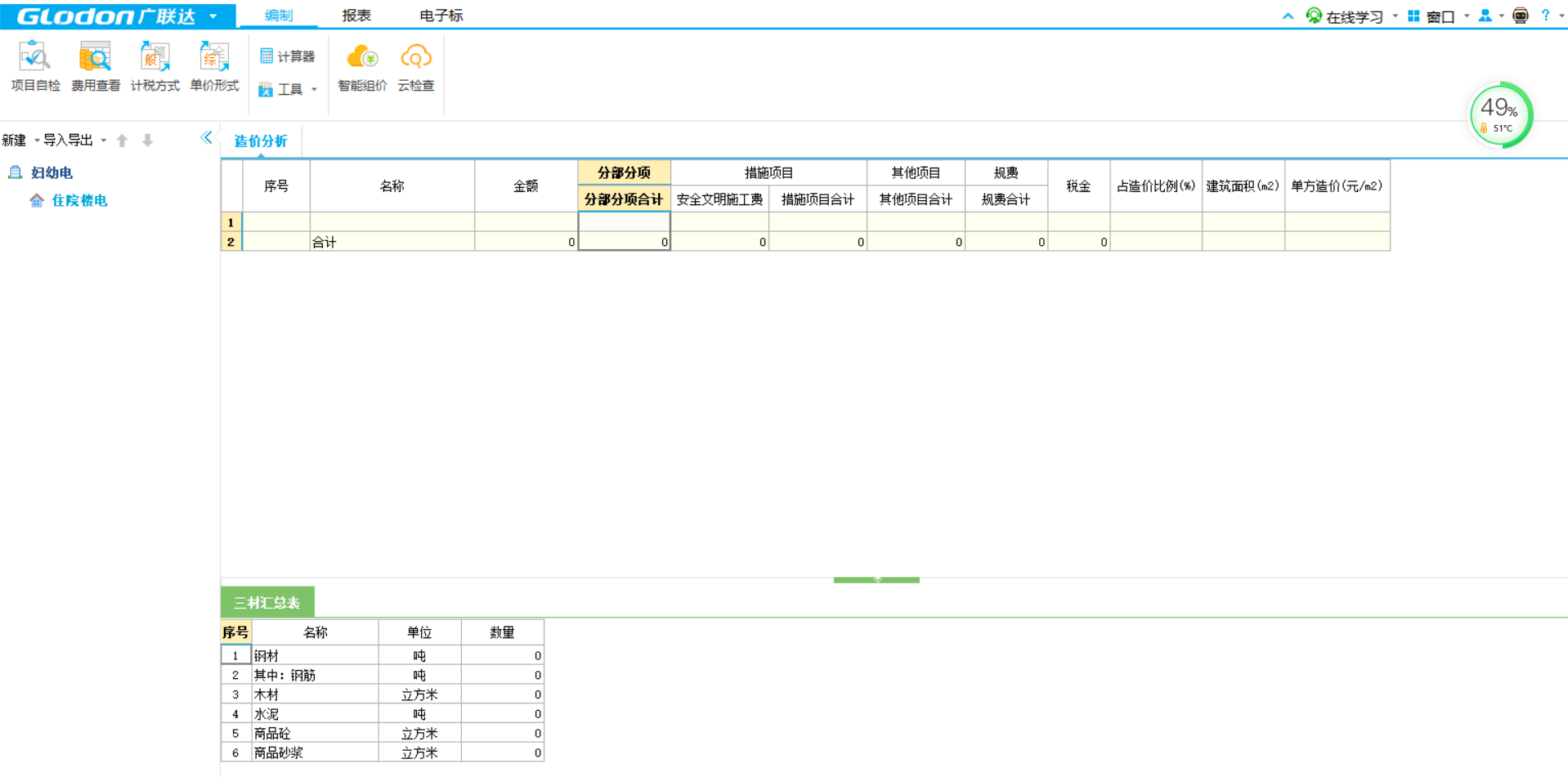Click the 建筑面积(m2) column header
This screenshot has height=777, width=1568.
[1243, 185]
